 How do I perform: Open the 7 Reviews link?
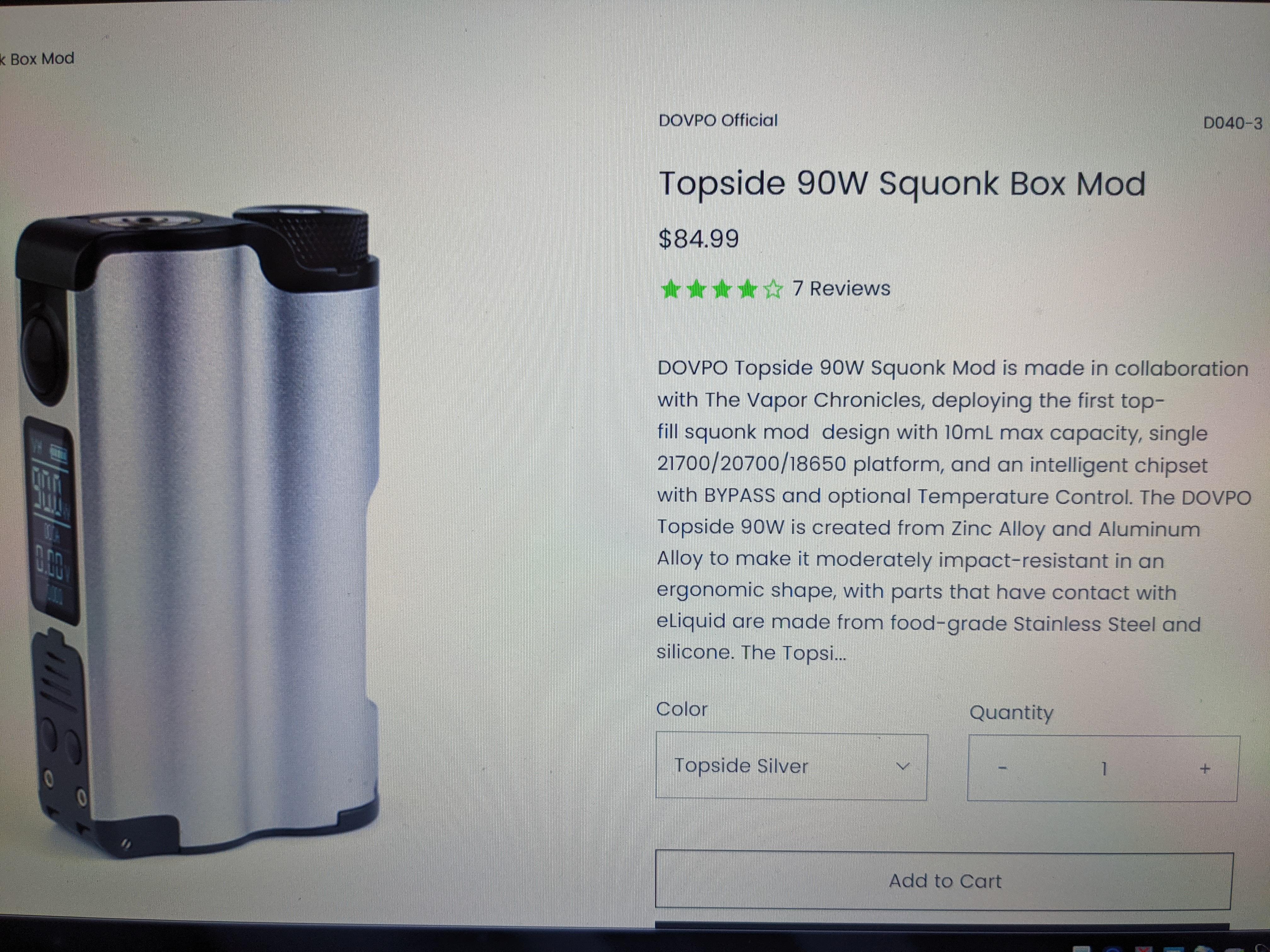841,289
